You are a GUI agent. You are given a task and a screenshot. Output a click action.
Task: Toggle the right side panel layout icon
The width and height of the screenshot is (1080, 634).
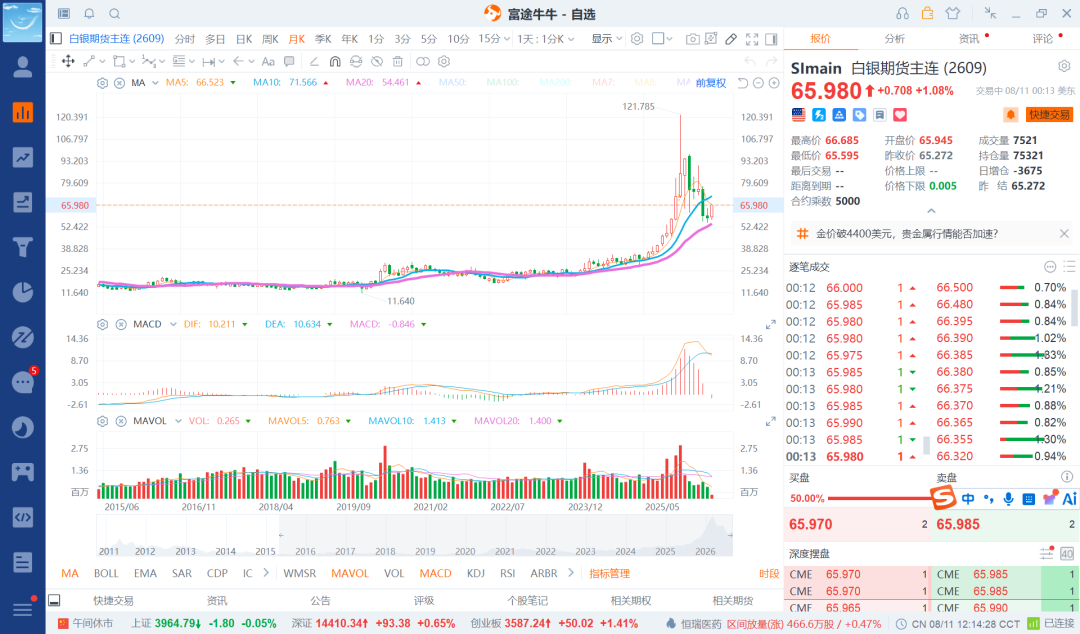771,39
